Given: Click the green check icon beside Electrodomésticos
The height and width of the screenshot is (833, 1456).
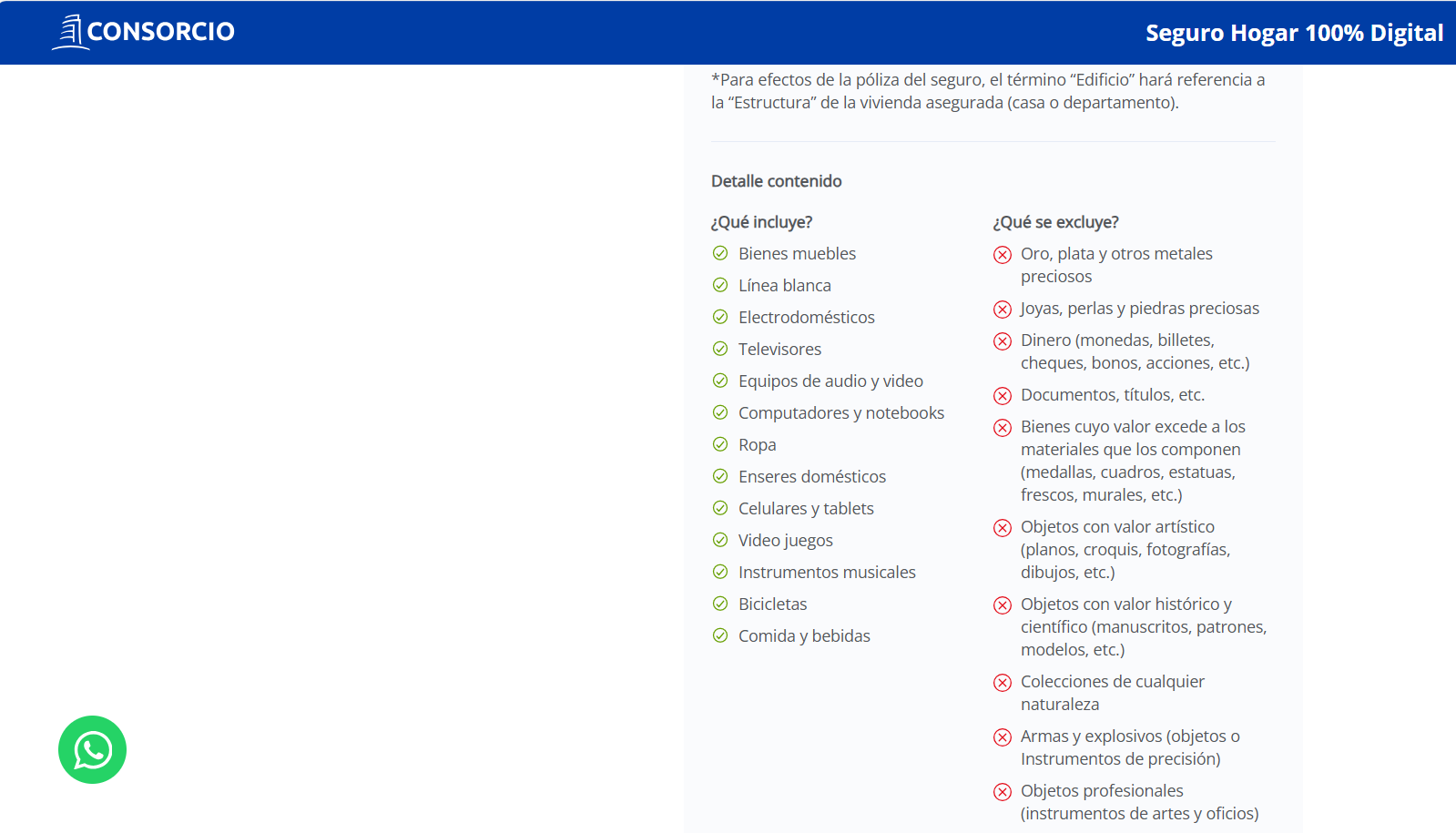Looking at the screenshot, I should [720, 317].
